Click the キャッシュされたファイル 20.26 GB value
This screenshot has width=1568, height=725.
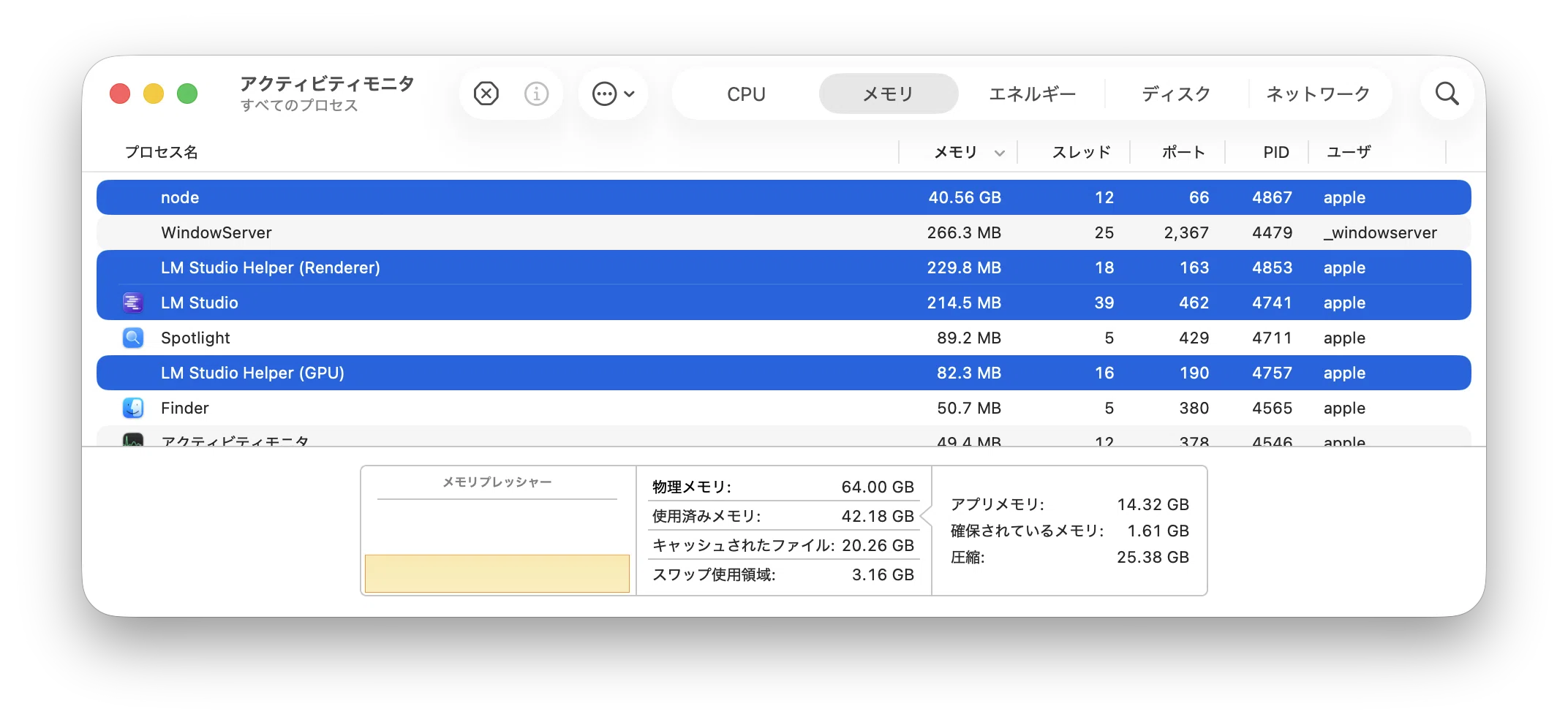pos(878,545)
